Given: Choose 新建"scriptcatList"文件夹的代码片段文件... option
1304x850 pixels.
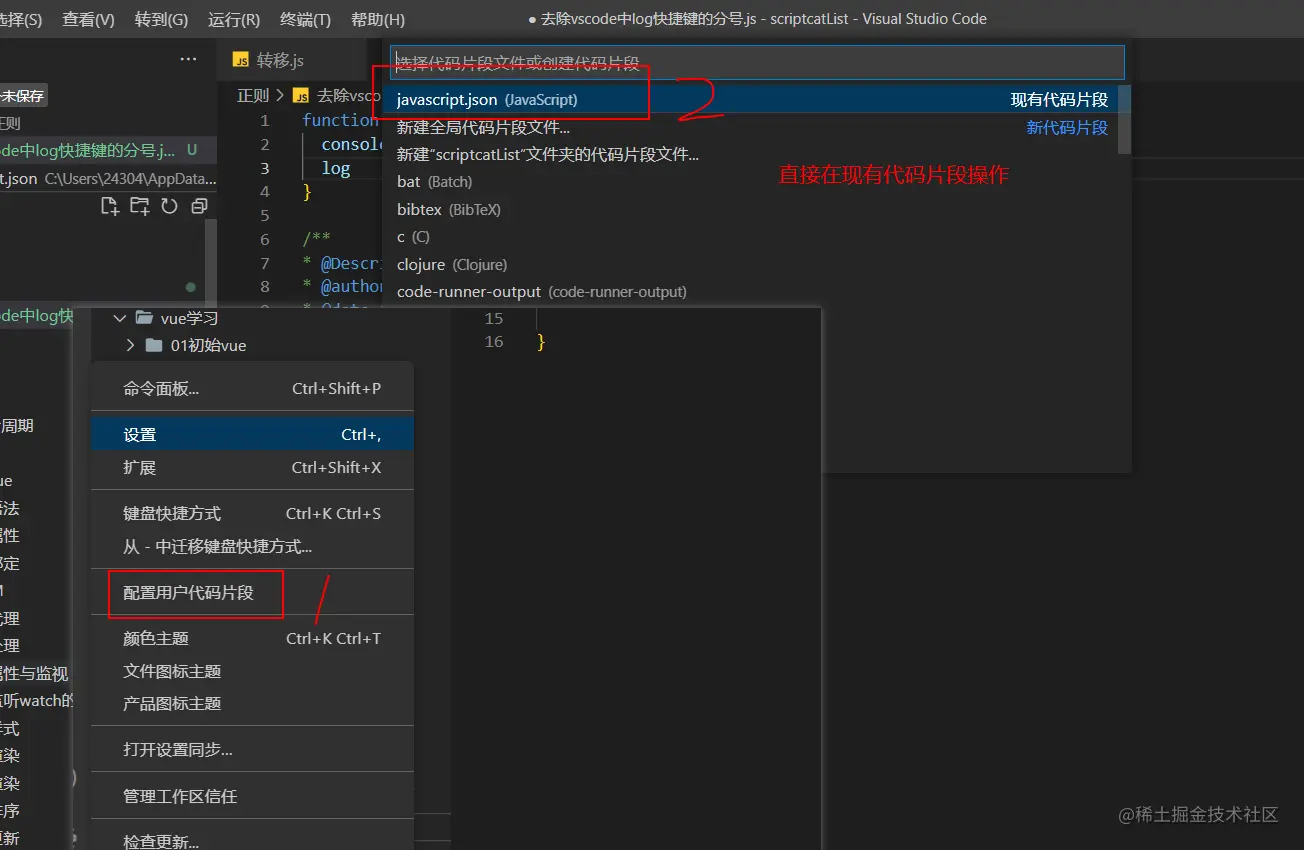Looking at the screenshot, I should pos(749,154).
